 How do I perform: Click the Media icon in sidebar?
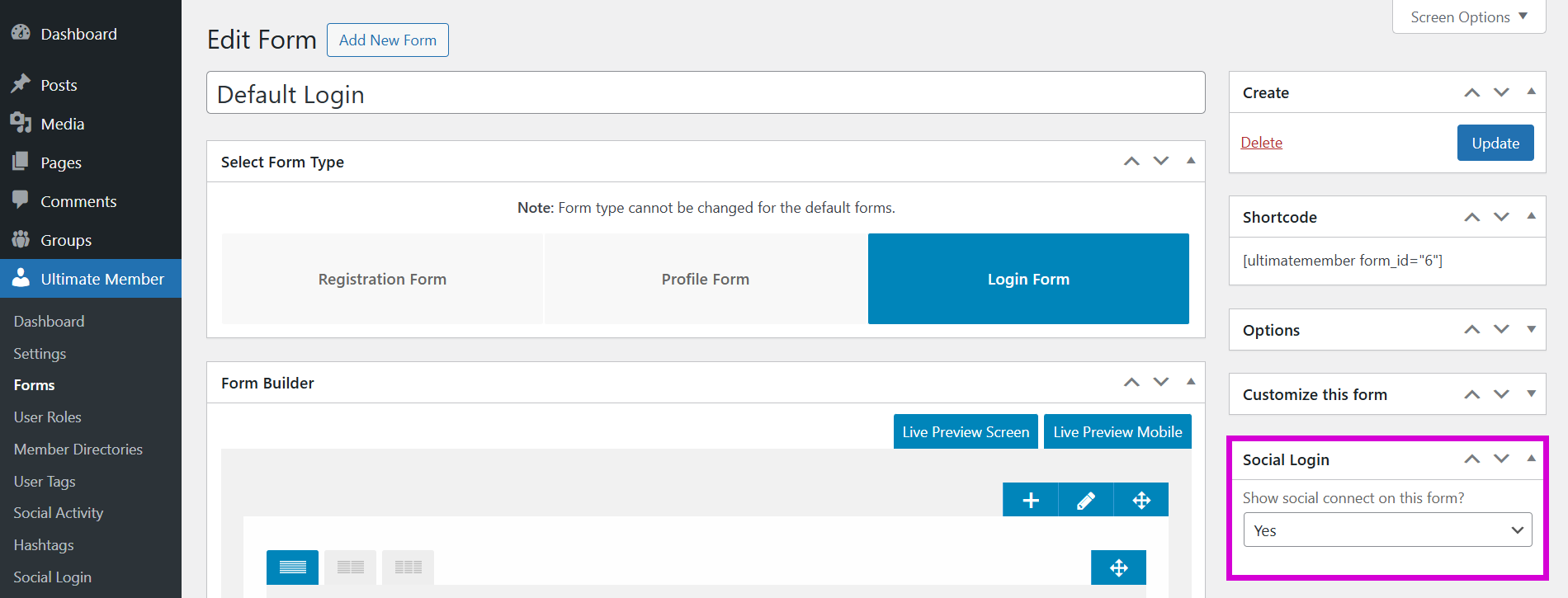pyautogui.click(x=21, y=124)
